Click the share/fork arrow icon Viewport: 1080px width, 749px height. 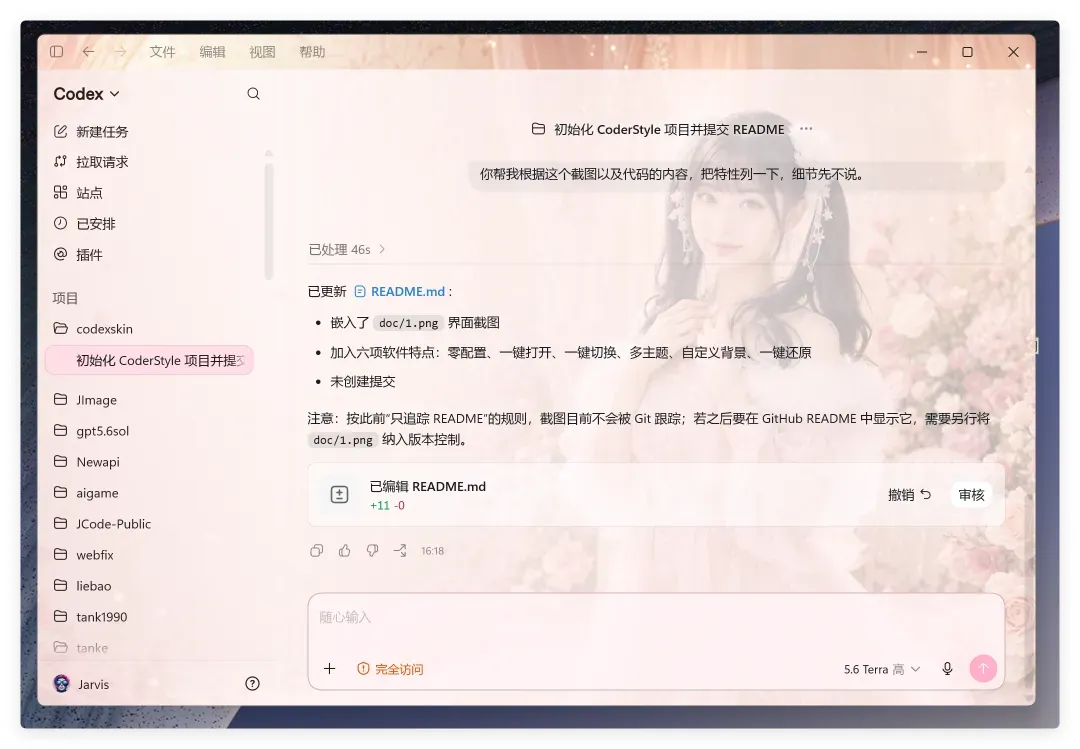[399, 551]
